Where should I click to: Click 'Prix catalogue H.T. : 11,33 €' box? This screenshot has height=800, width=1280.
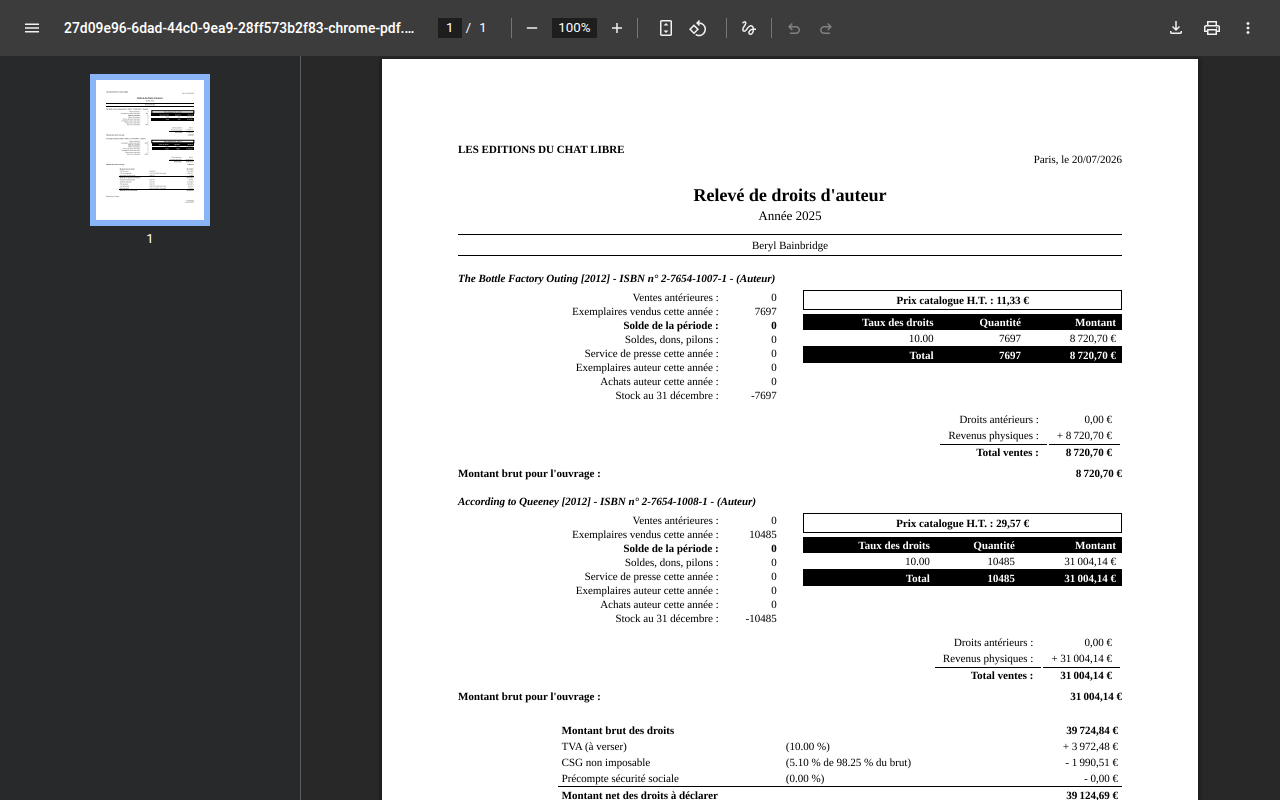[x=962, y=300]
